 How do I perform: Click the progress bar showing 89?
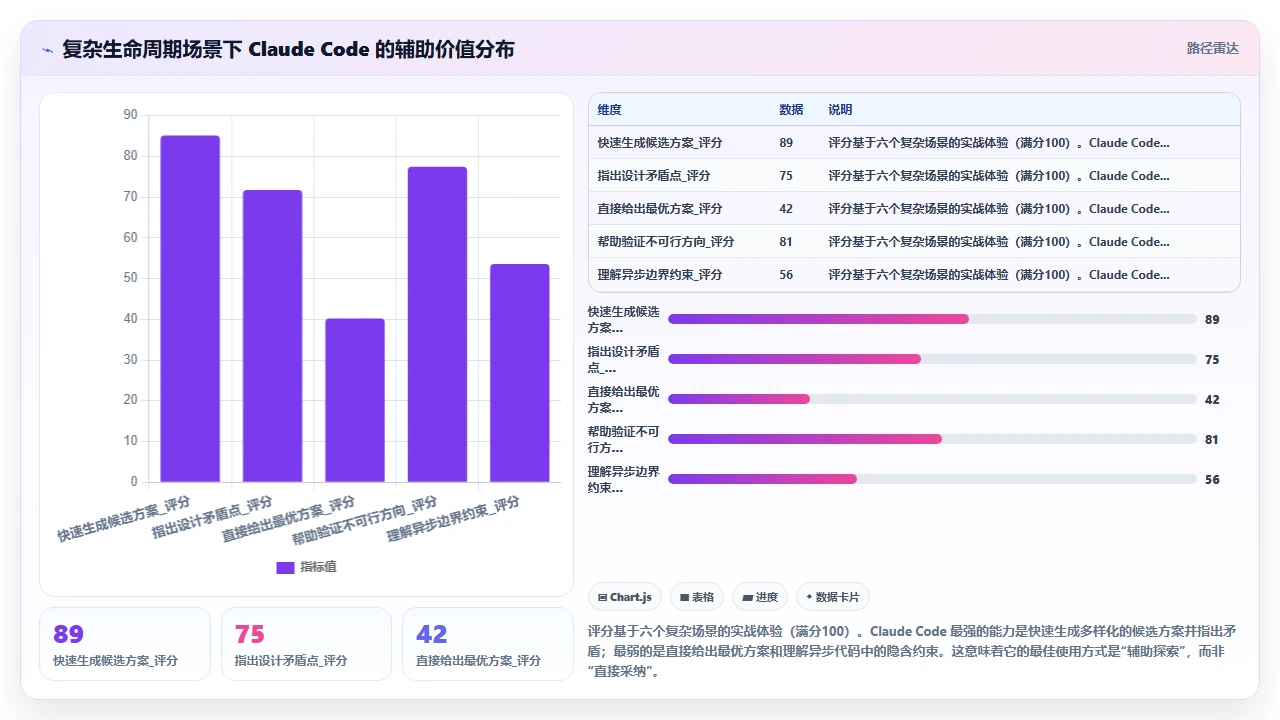tap(932, 319)
